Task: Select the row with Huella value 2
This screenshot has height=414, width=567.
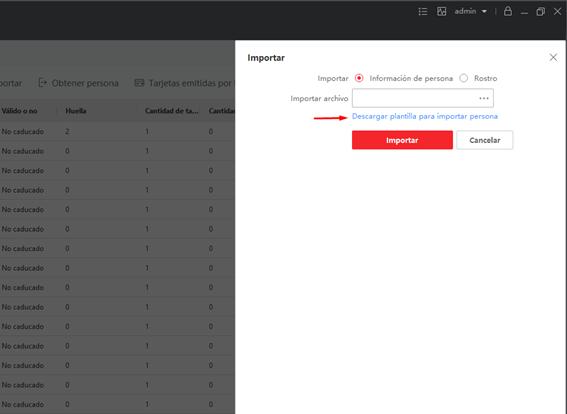Action: [x=118, y=132]
